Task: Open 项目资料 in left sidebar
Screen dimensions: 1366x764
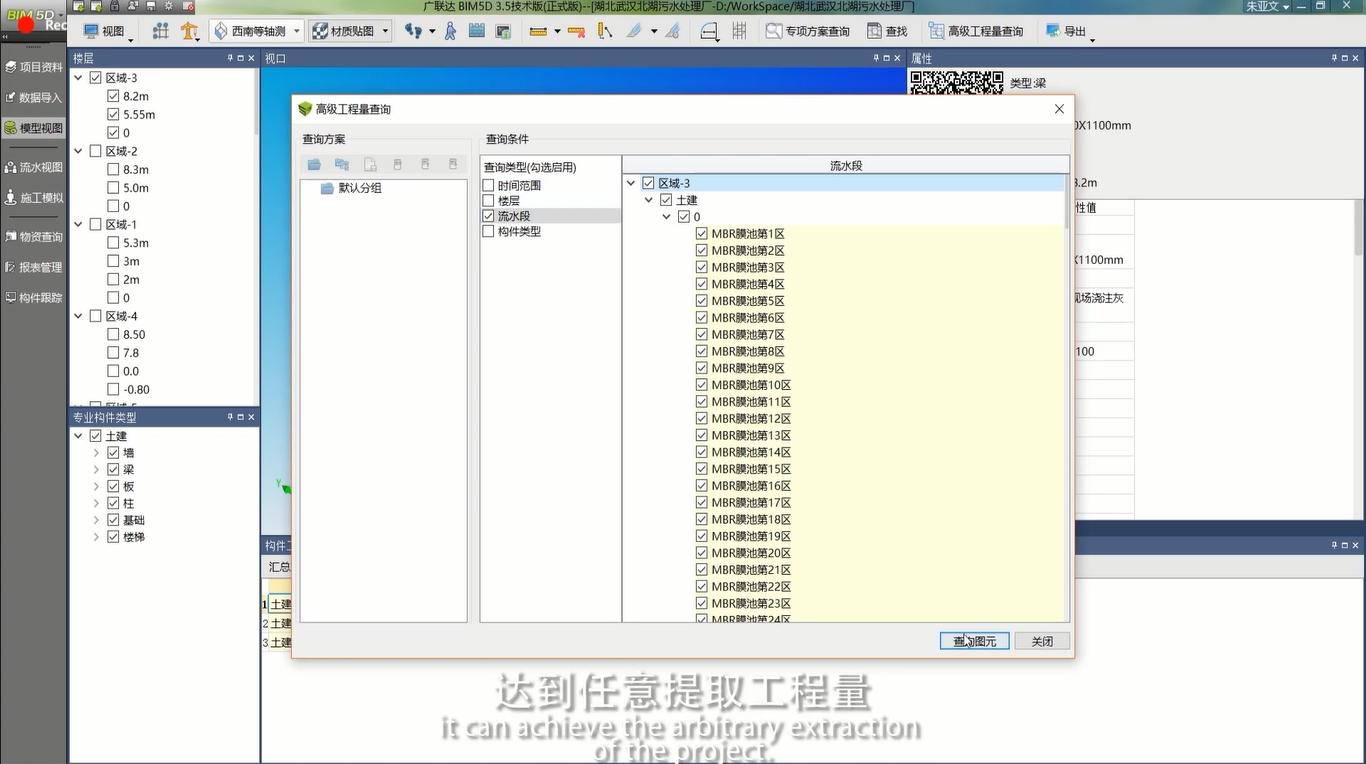Action: (x=33, y=67)
